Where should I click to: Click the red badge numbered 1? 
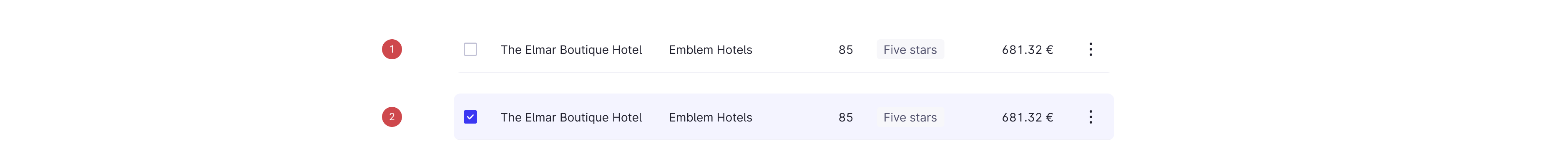click(x=392, y=49)
